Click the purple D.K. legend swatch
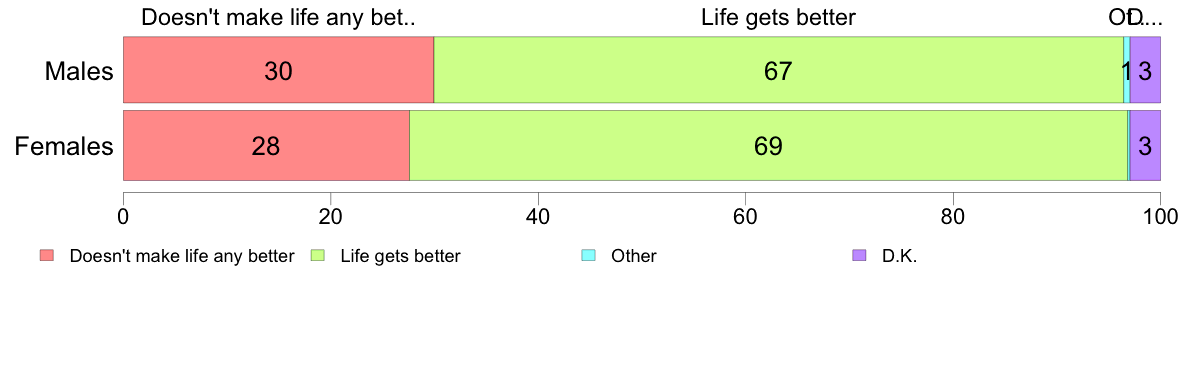The height and width of the screenshot is (368, 1188). click(859, 256)
